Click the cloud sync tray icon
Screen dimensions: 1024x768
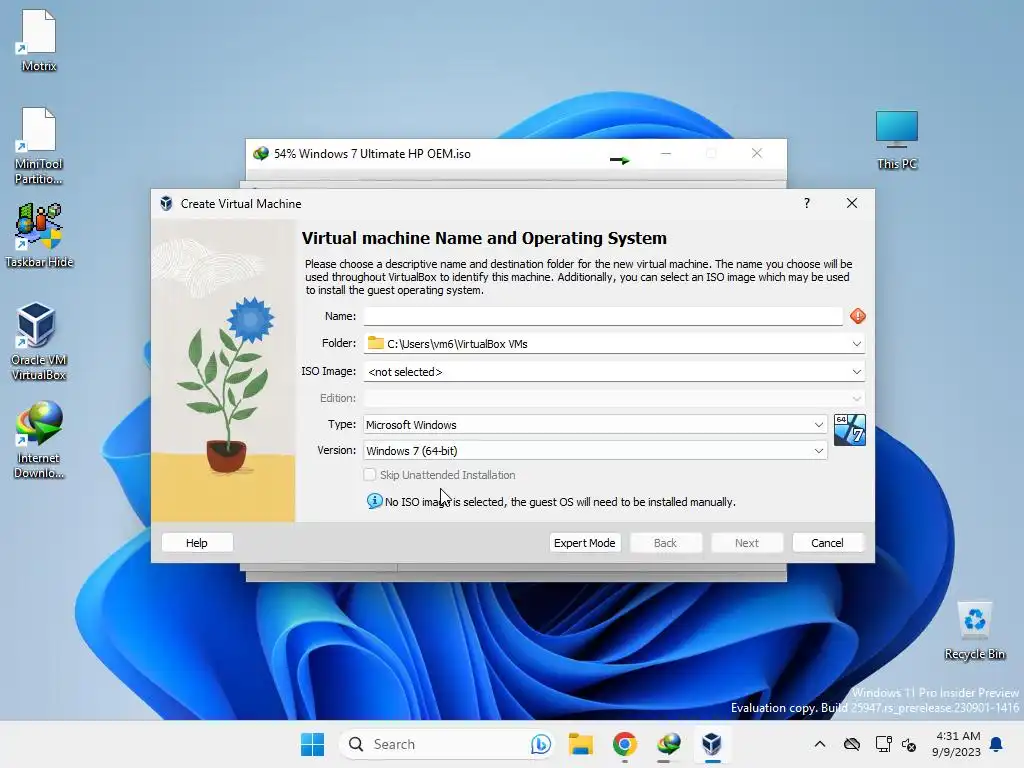click(x=852, y=744)
